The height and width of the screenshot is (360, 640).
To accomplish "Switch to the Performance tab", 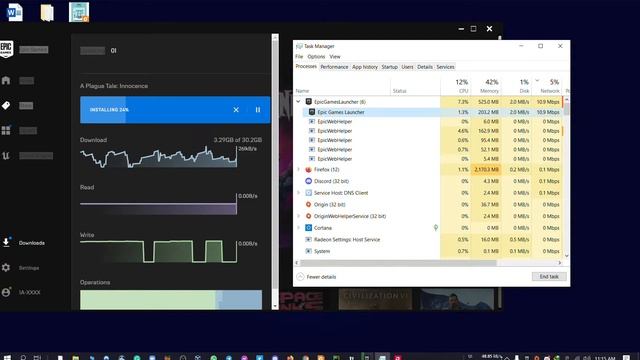I will click(x=334, y=67).
